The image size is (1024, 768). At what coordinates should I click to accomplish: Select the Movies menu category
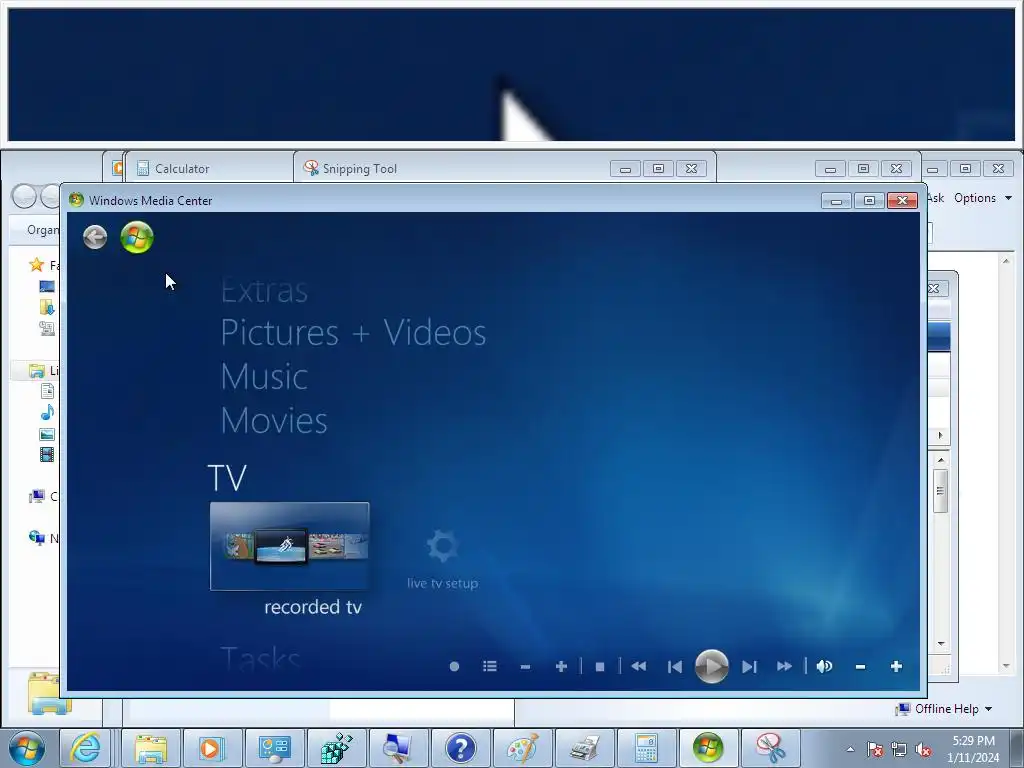[x=274, y=421]
